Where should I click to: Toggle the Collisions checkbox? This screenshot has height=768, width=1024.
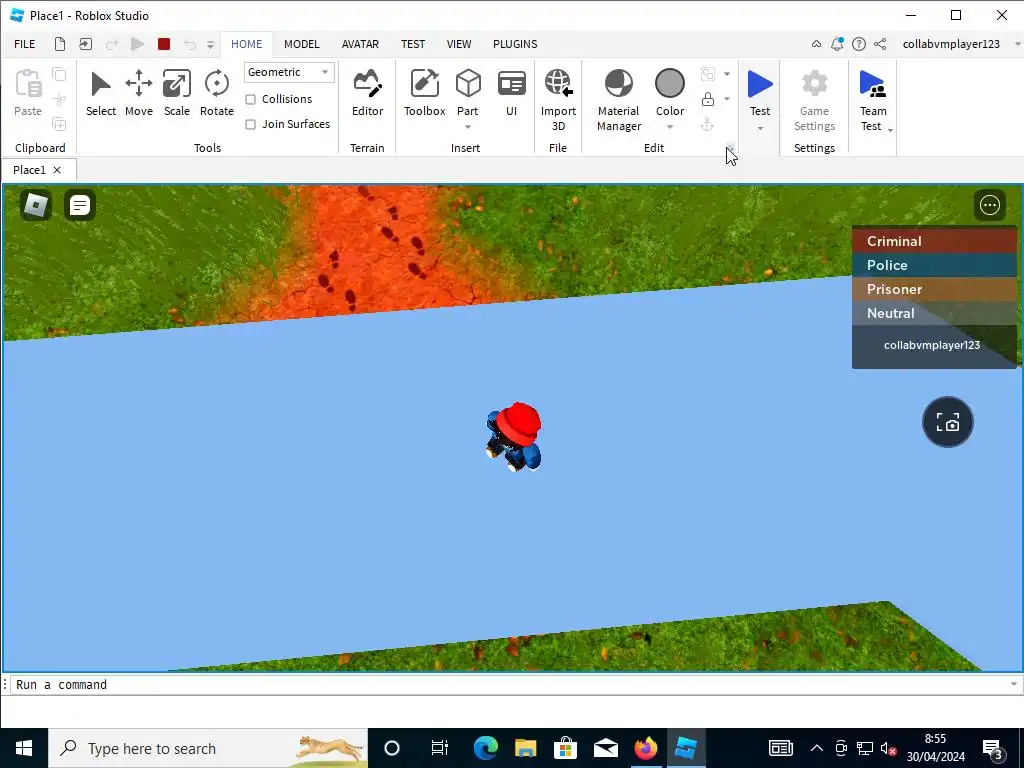click(x=250, y=99)
